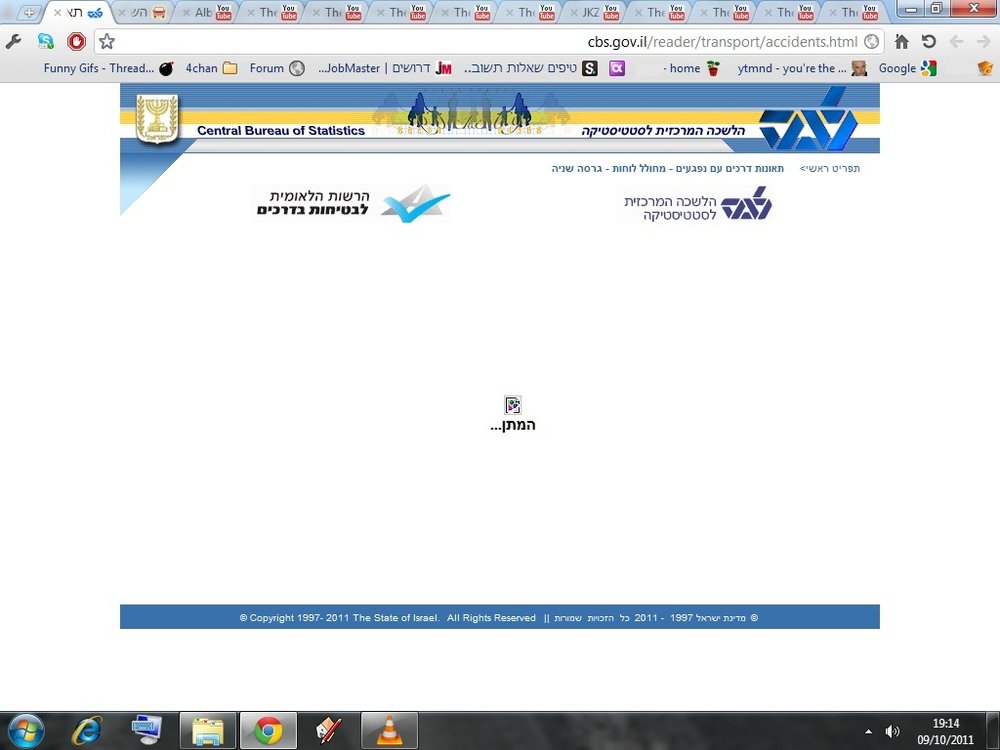Click the Skype extension icon in toolbar

tap(45, 42)
